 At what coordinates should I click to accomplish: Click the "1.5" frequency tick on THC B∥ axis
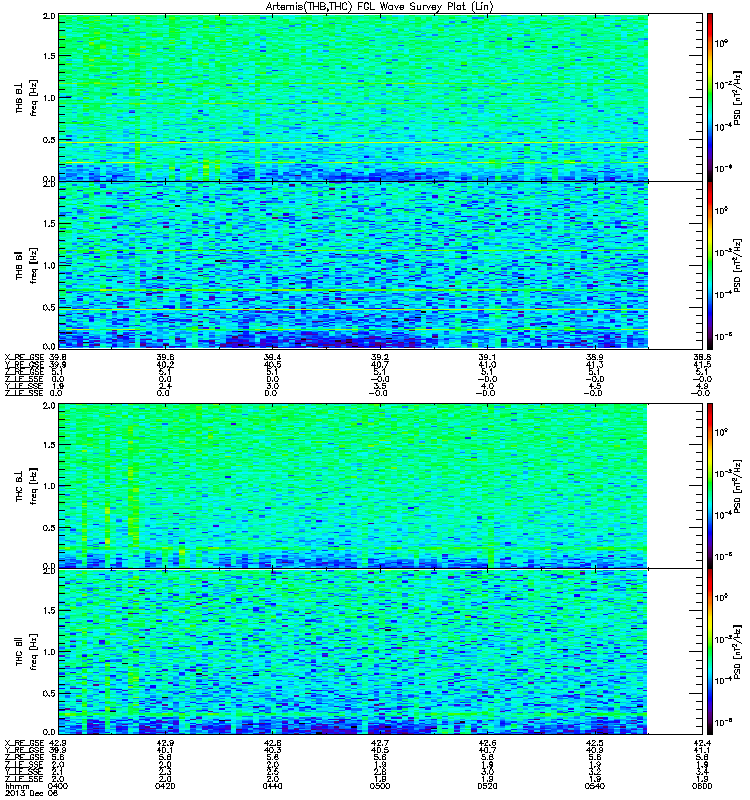[49, 610]
